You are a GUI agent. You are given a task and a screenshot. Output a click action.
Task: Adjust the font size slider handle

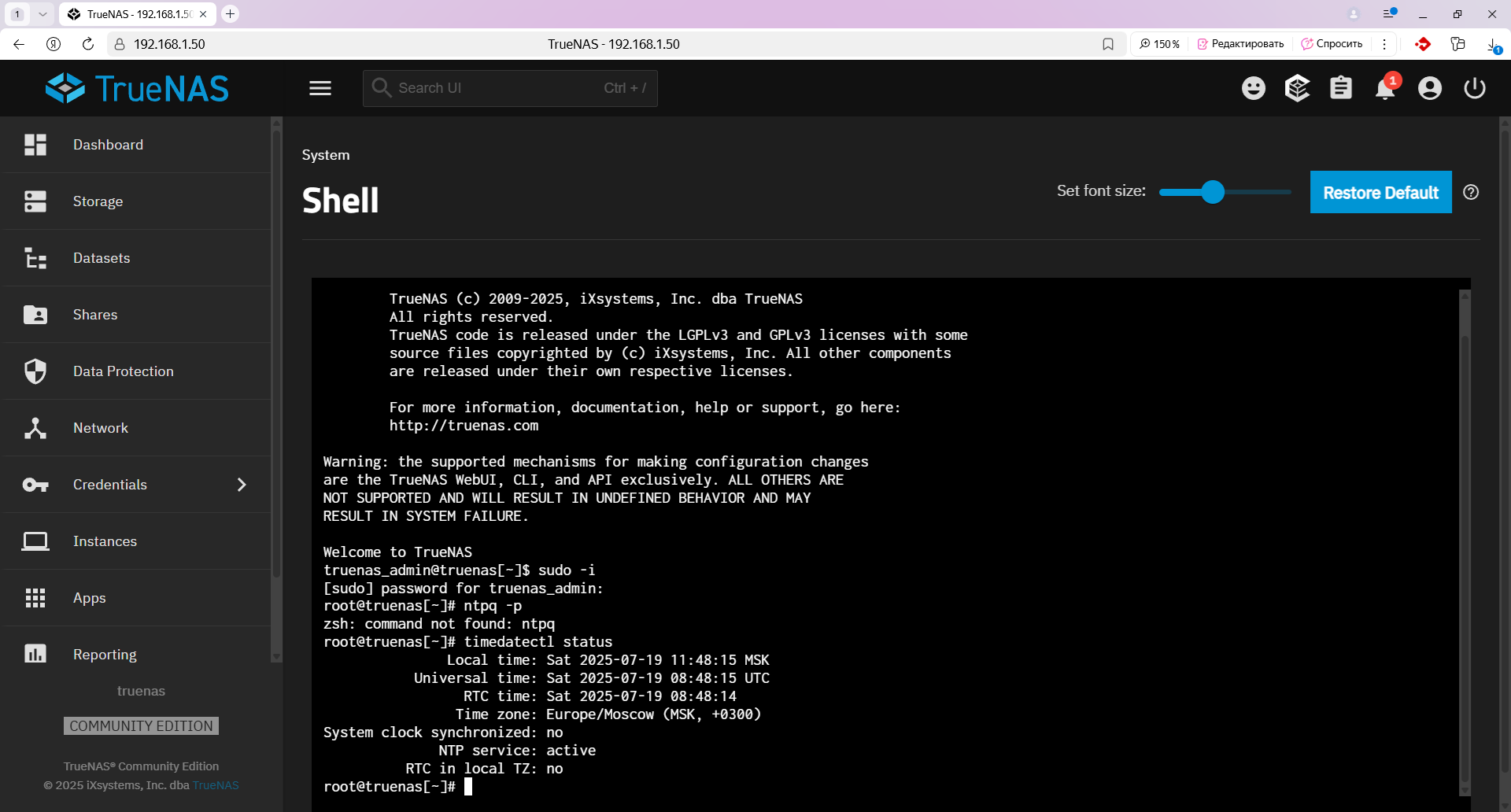point(1213,192)
